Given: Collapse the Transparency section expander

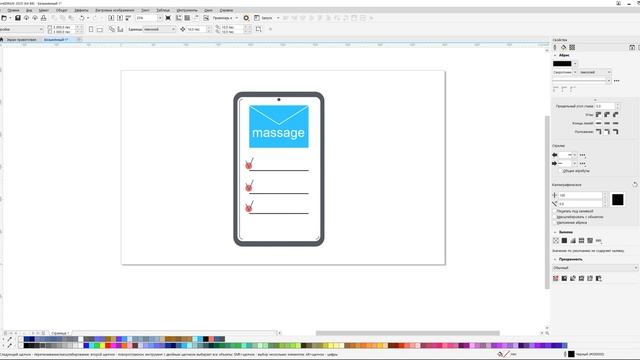Looking at the screenshot, I should click(555, 260).
